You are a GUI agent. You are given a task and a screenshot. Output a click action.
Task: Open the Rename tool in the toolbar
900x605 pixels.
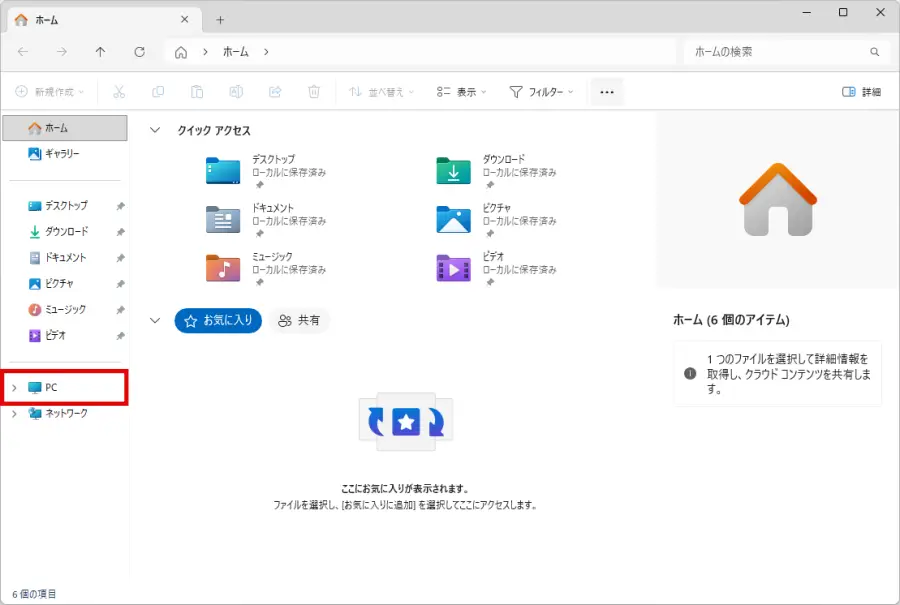(236, 91)
